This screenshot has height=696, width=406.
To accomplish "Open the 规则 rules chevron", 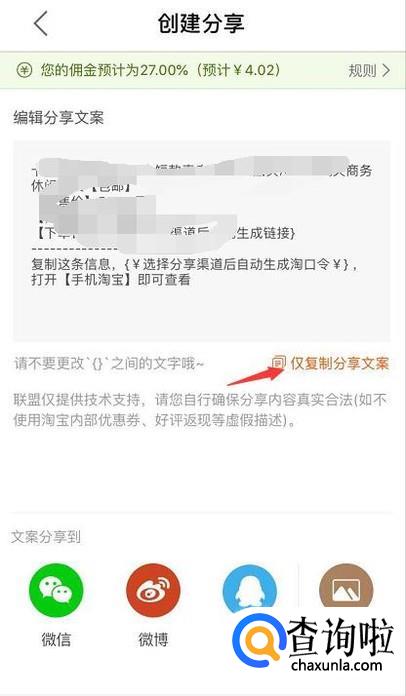I will [386, 70].
